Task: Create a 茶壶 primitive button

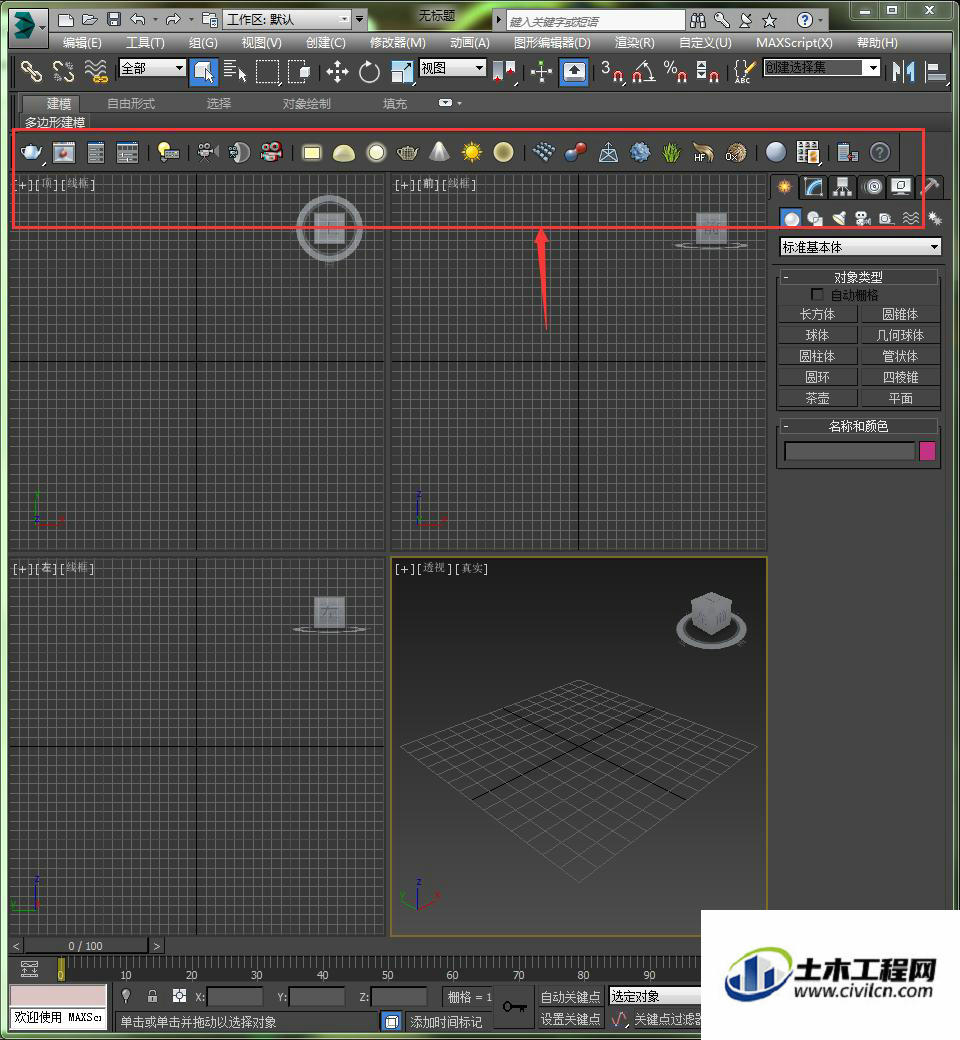Action: (x=817, y=398)
